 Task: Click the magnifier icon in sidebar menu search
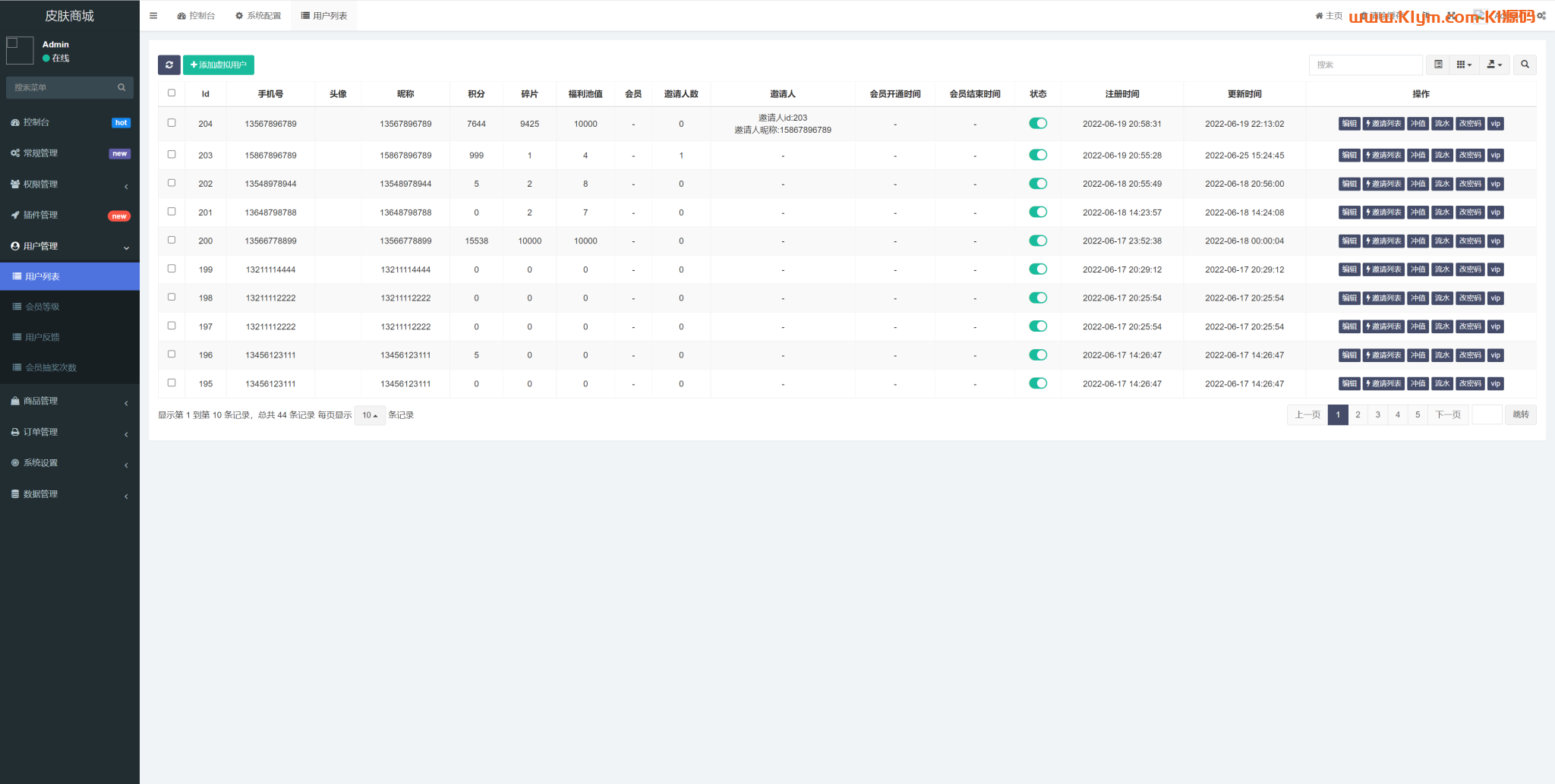(121, 87)
